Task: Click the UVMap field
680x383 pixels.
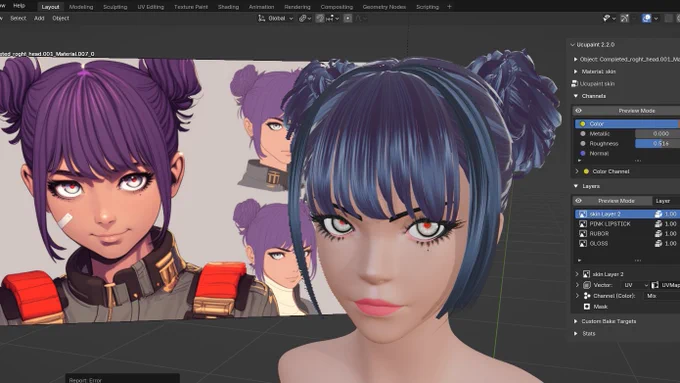Action: [666, 285]
